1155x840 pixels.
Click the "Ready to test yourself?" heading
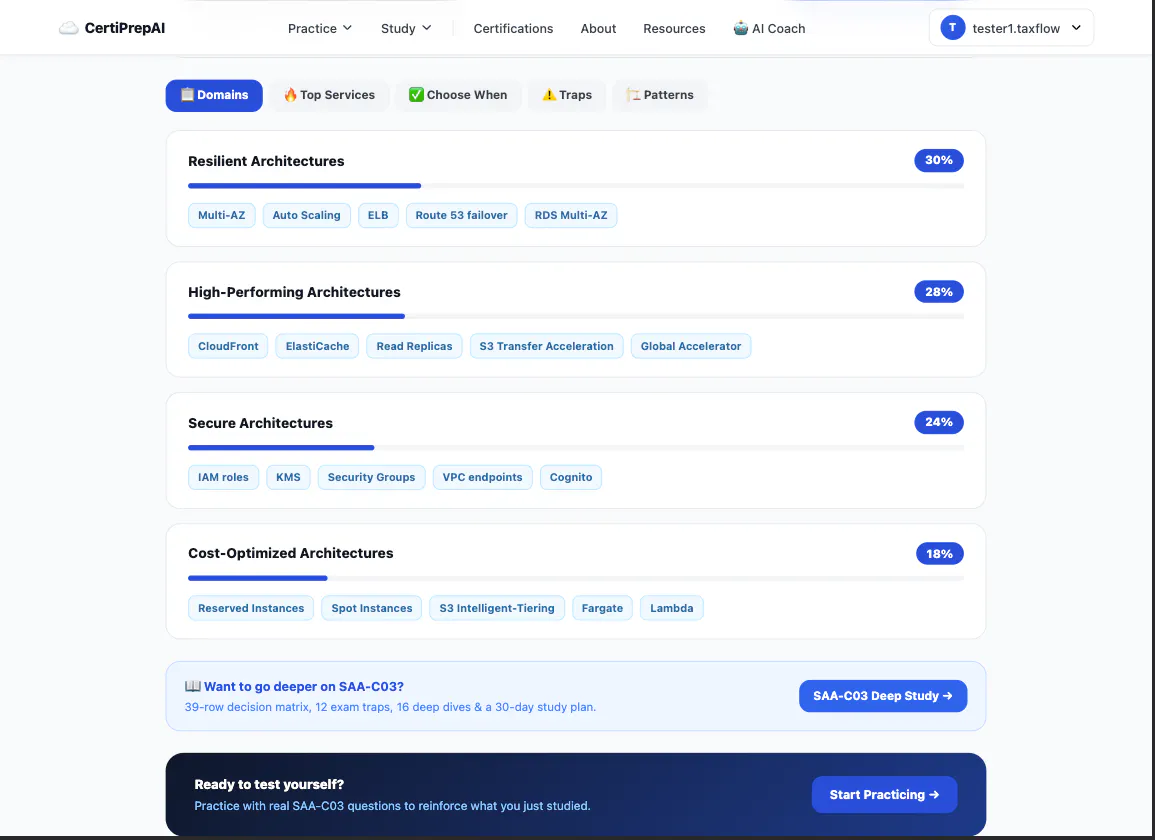(x=269, y=784)
